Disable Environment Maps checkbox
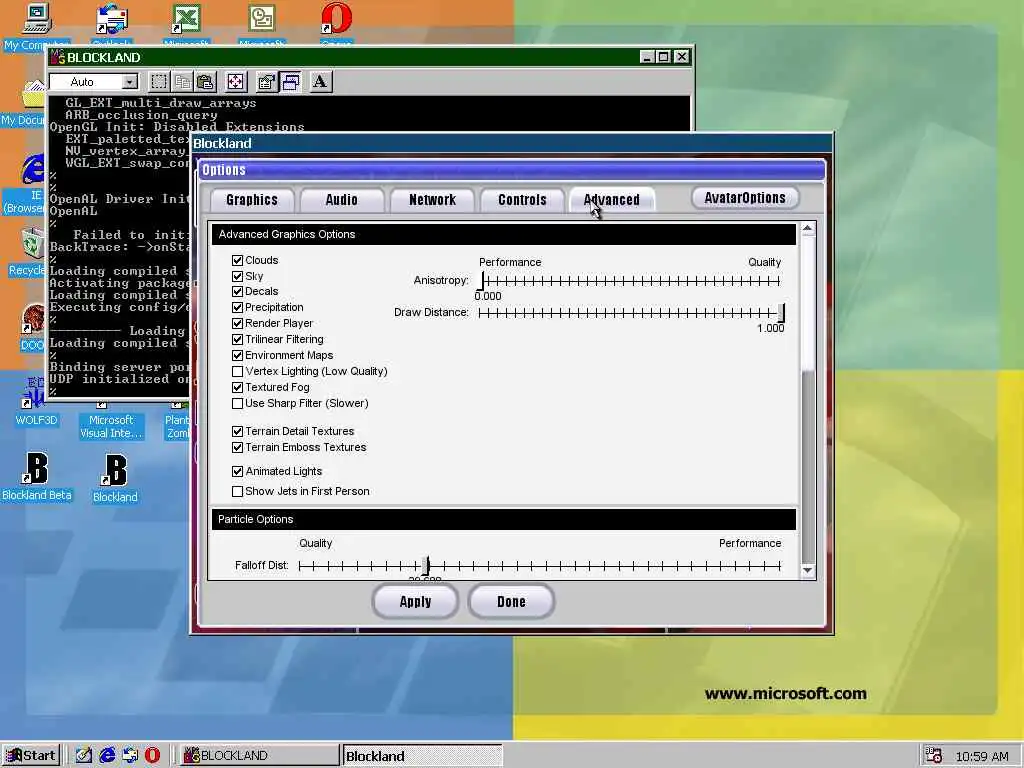This screenshot has height=768, width=1024. (238, 355)
